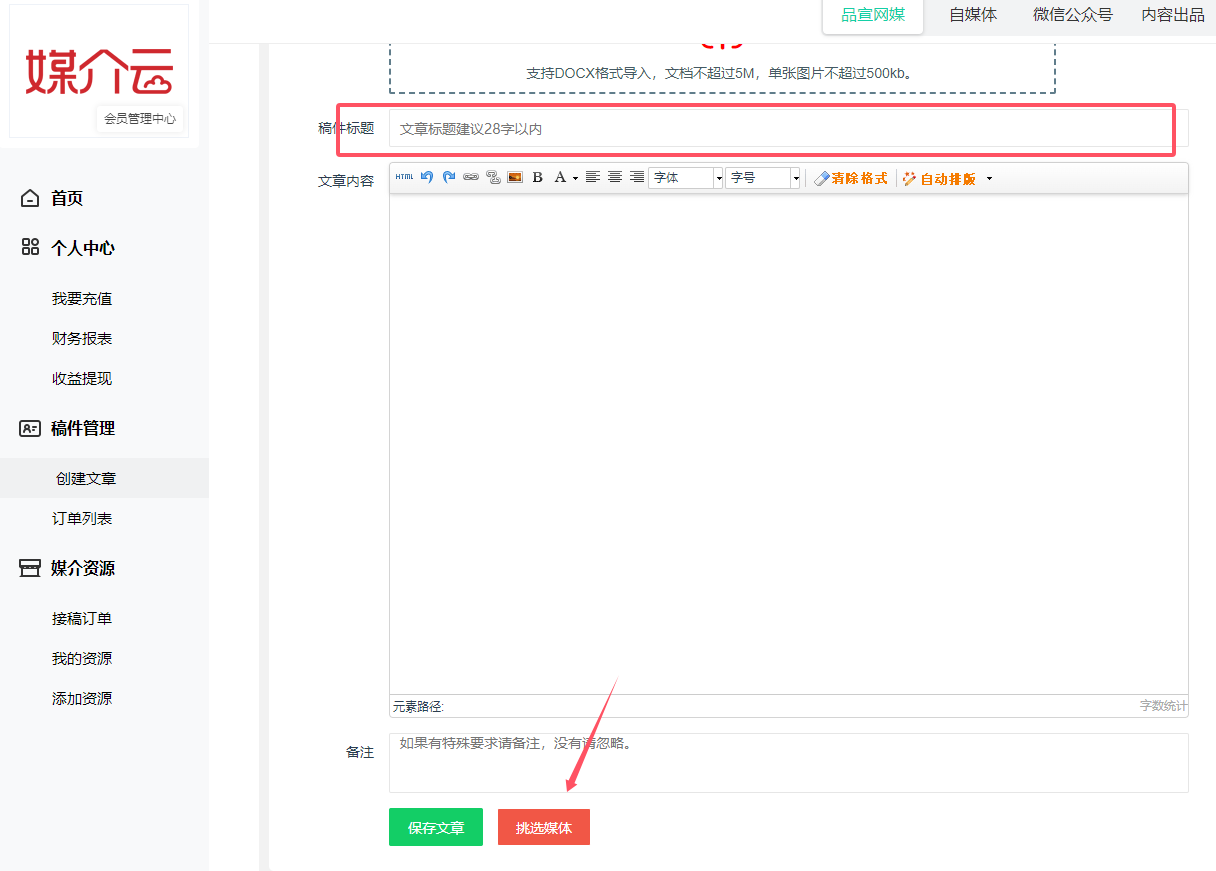Open 订单列表 in the sidebar
This screenshot has height=871, width=1216.
click(82, 518)
